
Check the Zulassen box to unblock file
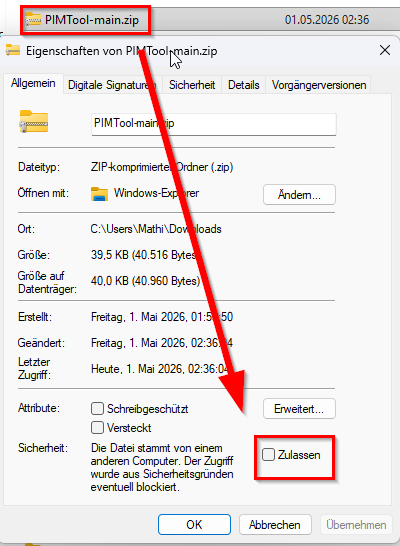(268, 454)
